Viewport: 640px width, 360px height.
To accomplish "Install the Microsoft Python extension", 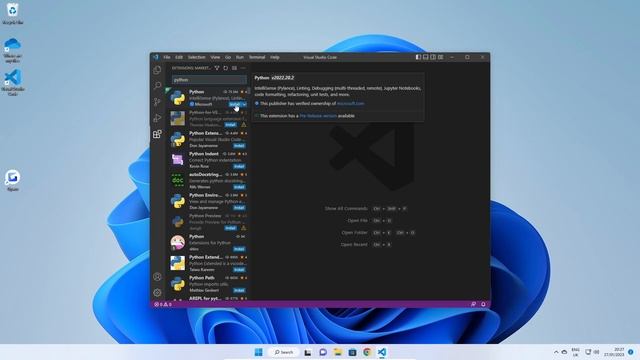I will pos(234,104).
